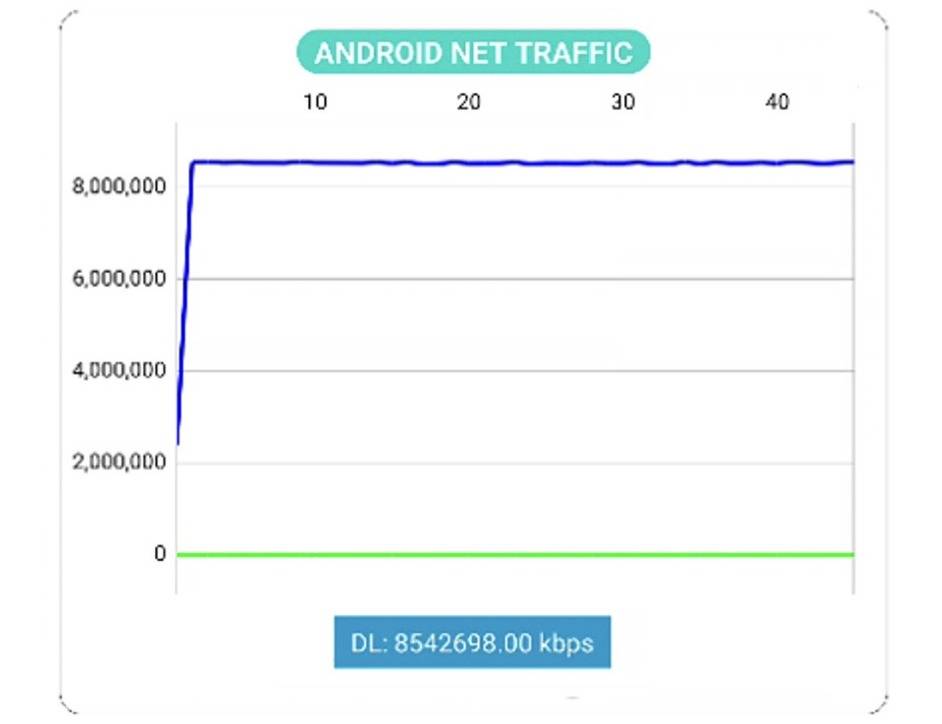942x724 pixels.
Task: Select the 20 label on the top axis
Action: tap(468, 102)
